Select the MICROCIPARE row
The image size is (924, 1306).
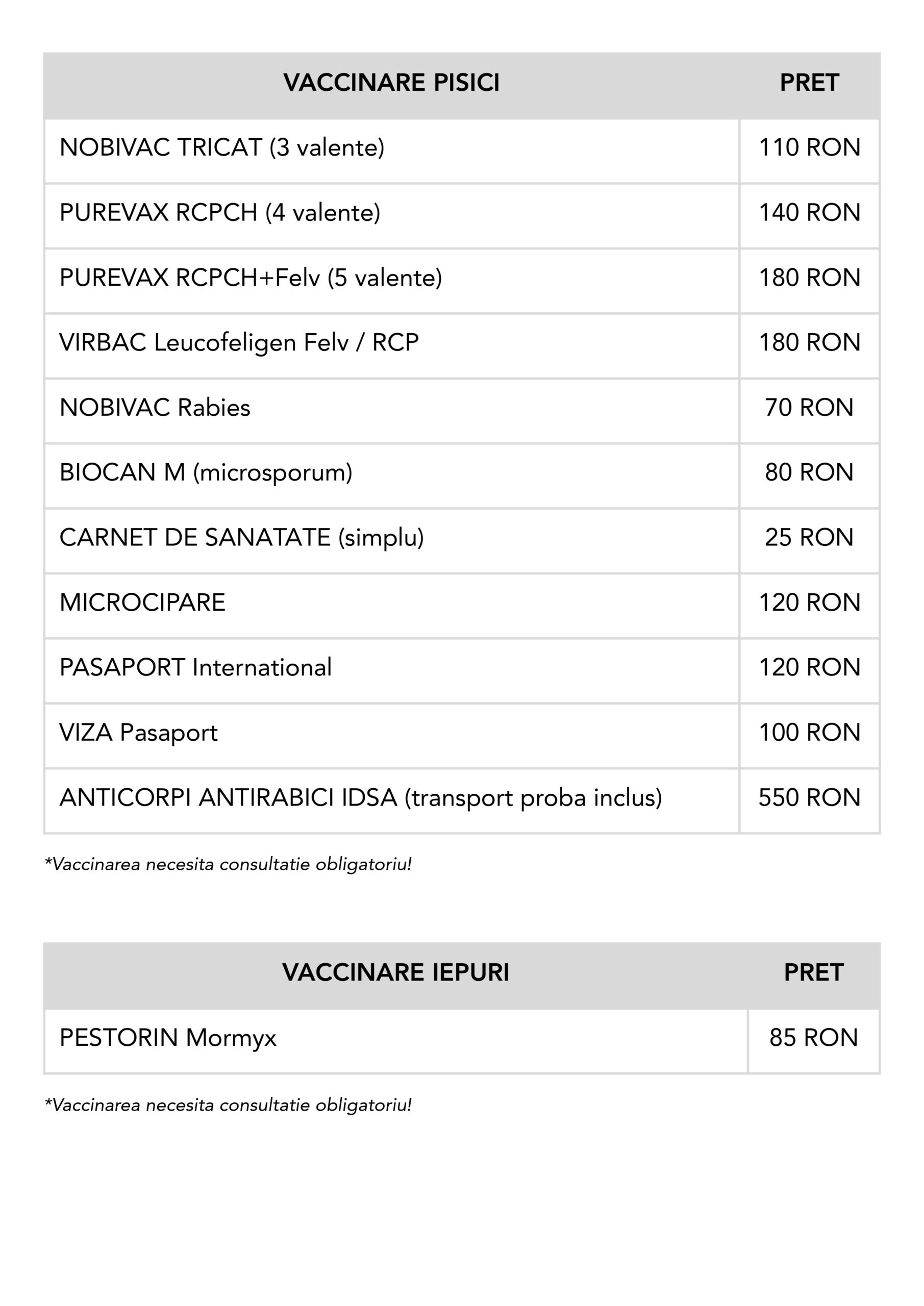pos(142,603)
